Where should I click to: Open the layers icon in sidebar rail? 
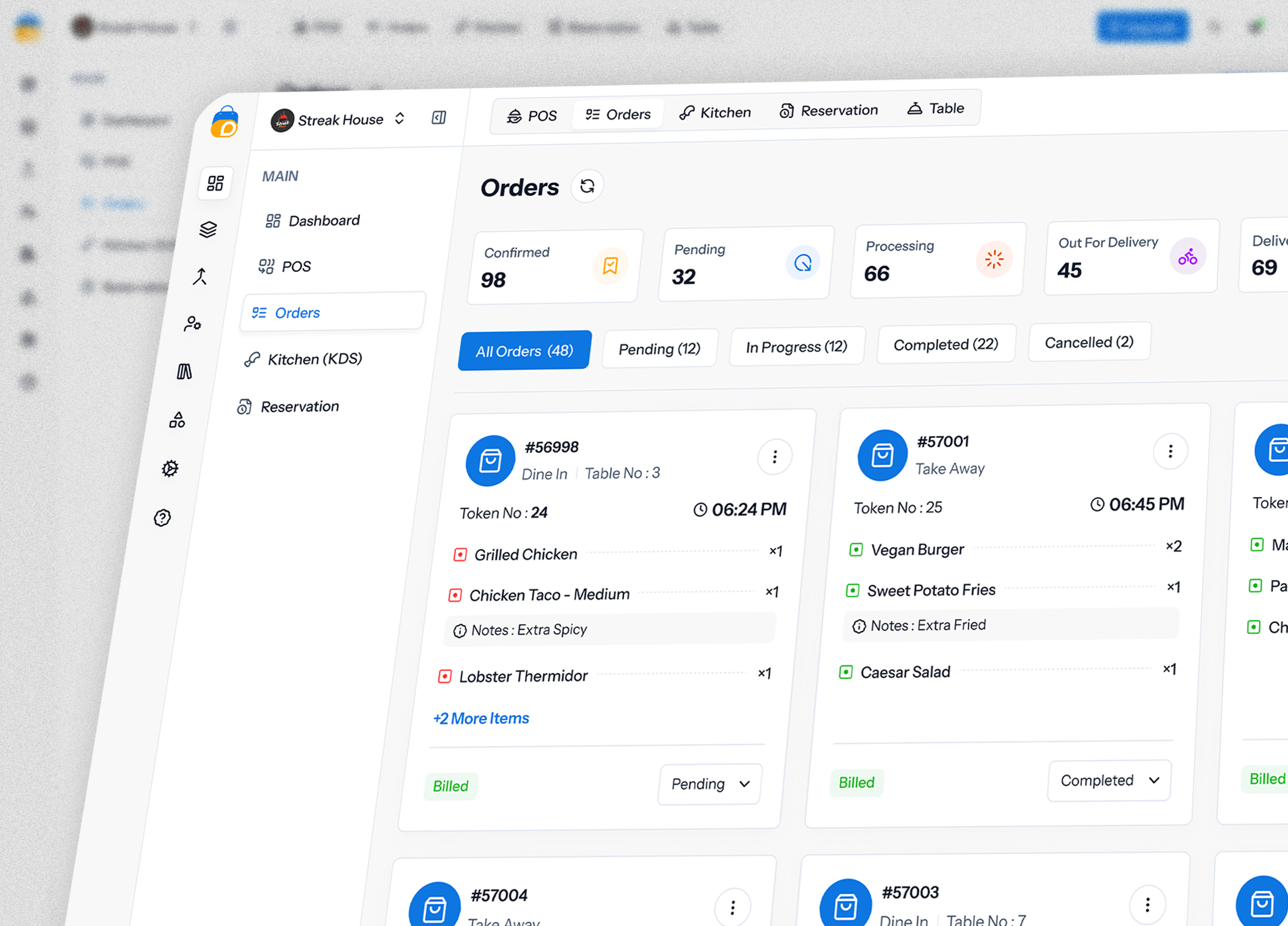[208, 229]
